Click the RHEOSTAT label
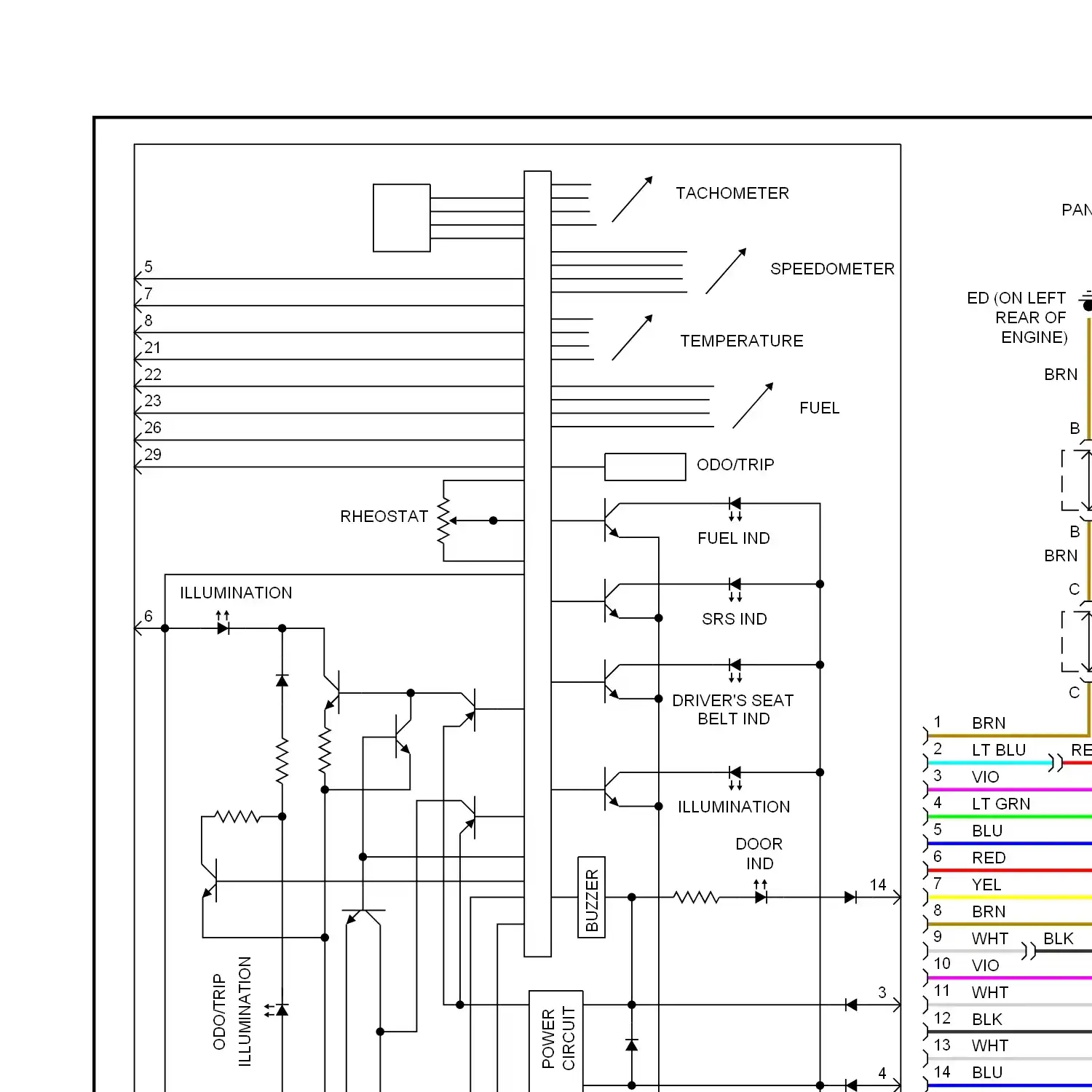This screenshot has width=1092, height=1092. point(384,516)
